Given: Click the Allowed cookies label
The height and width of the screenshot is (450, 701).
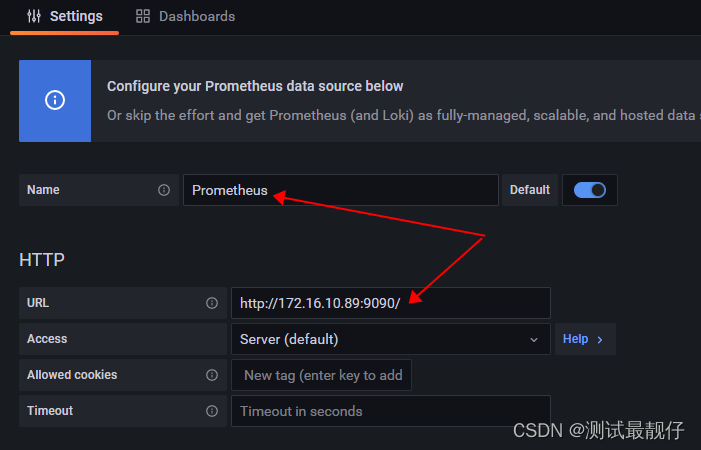Looking at the screenshot, I should (x=72, y=374).
